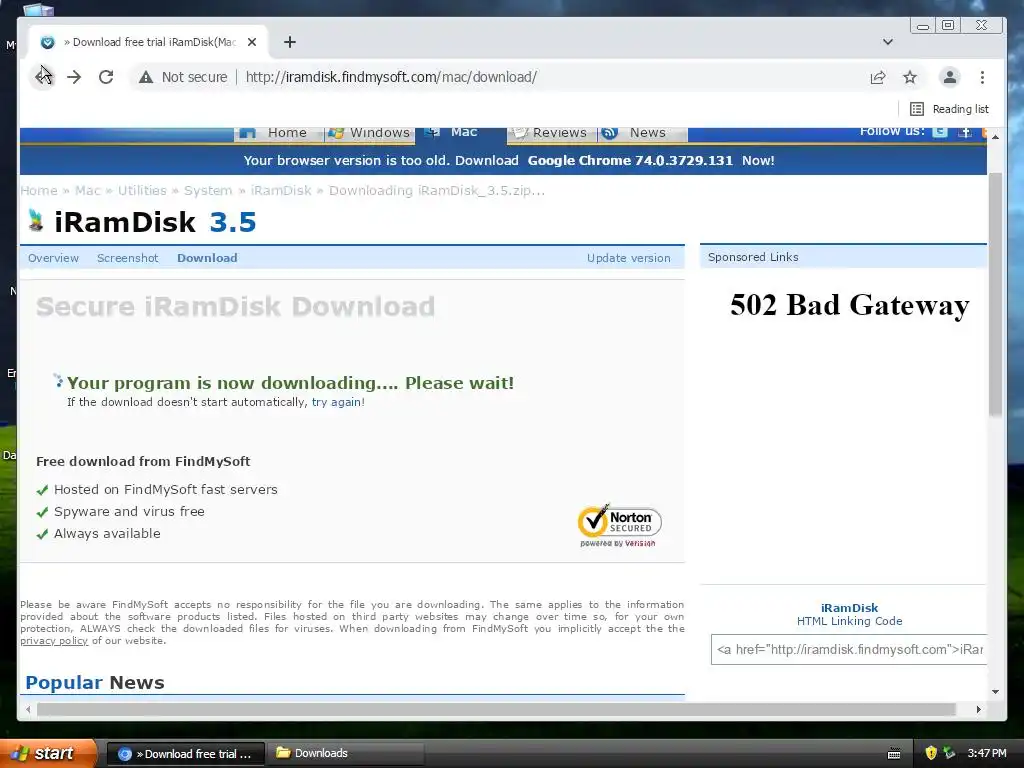1024x768 pixels.
Task: Click the on-screen keyboard tray icon
Action: coord(894,754)
